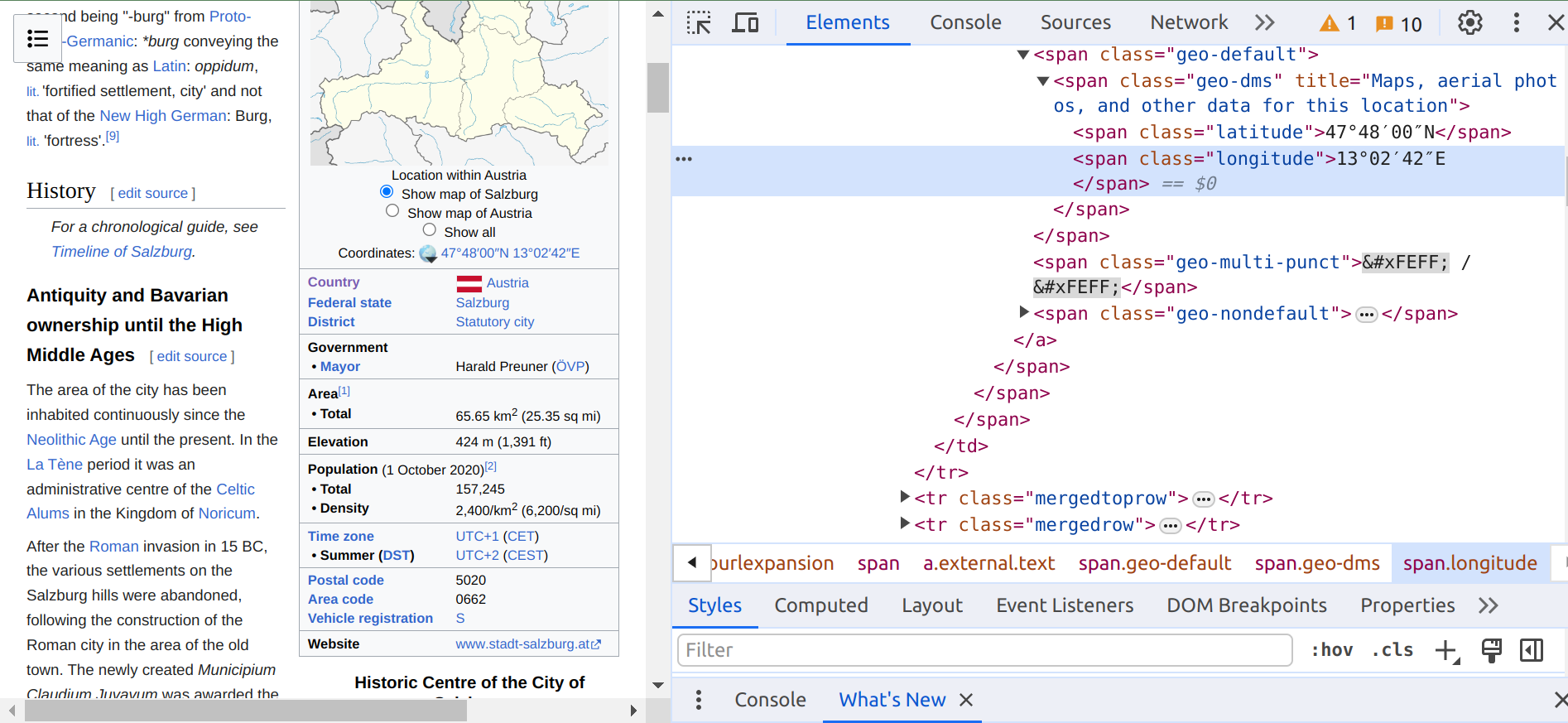This screenshot has width=1568, height=723.
Task: Open the drawer Console tab
Action: point(770,700)
